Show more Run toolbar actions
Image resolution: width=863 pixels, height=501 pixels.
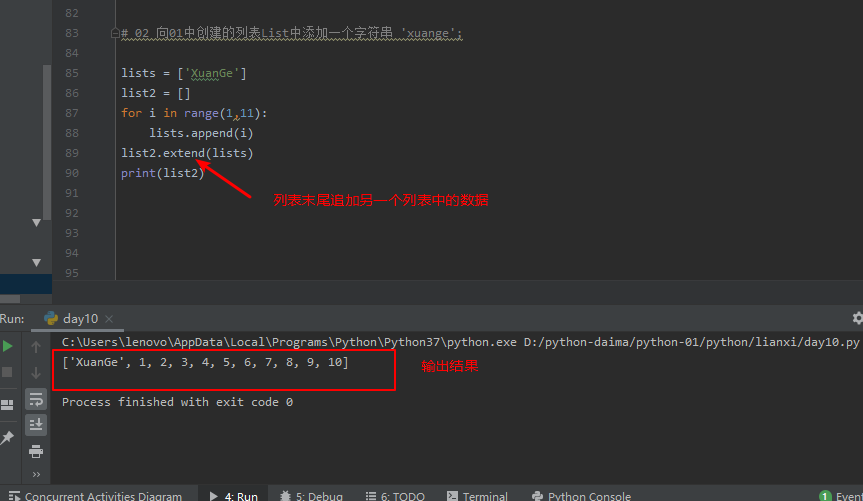tap(36, 474)
